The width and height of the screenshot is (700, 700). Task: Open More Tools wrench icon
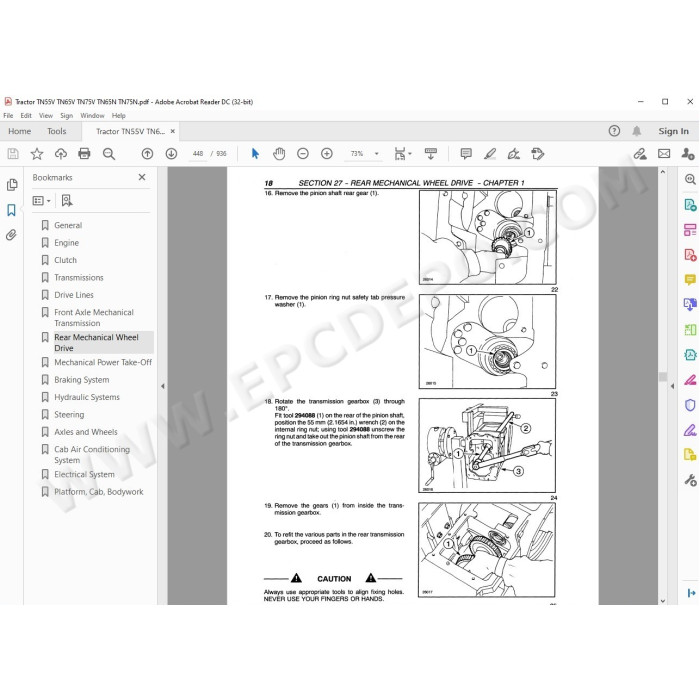point(690,480)
